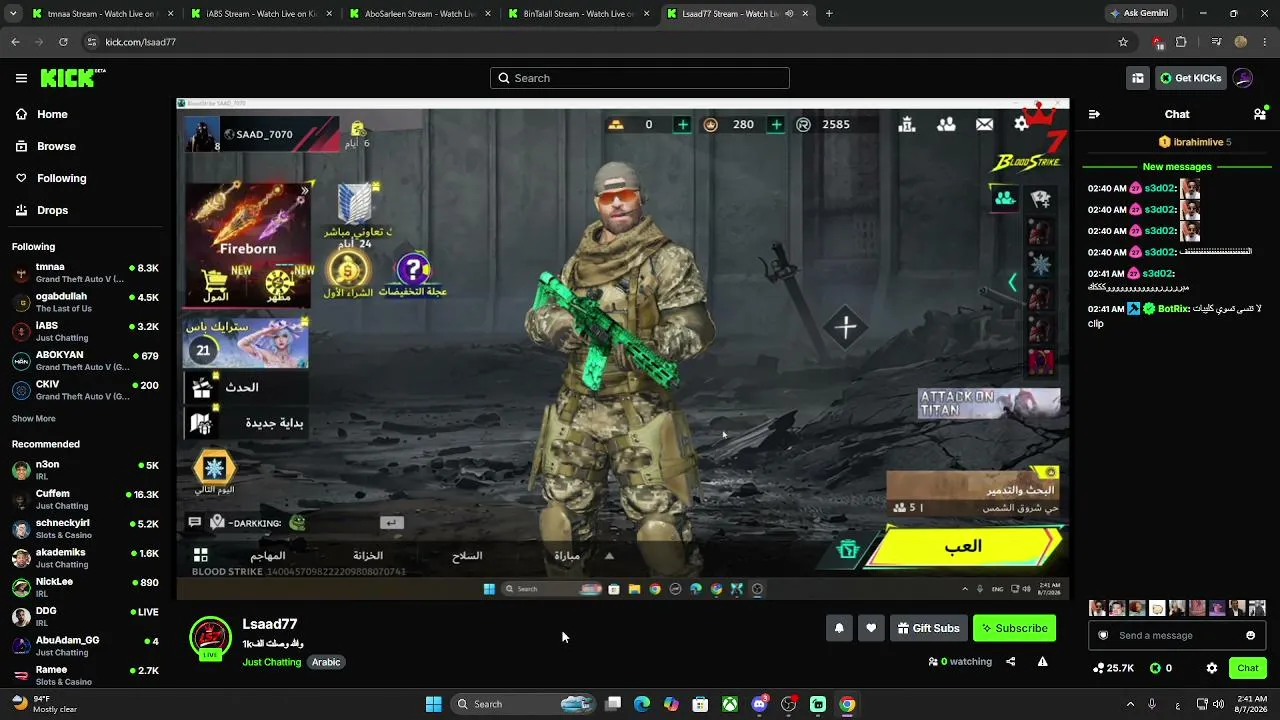This screenshot has width=1280, height=720.
Task: Open the user profile avatar menu
Action: coord(1243,78)
